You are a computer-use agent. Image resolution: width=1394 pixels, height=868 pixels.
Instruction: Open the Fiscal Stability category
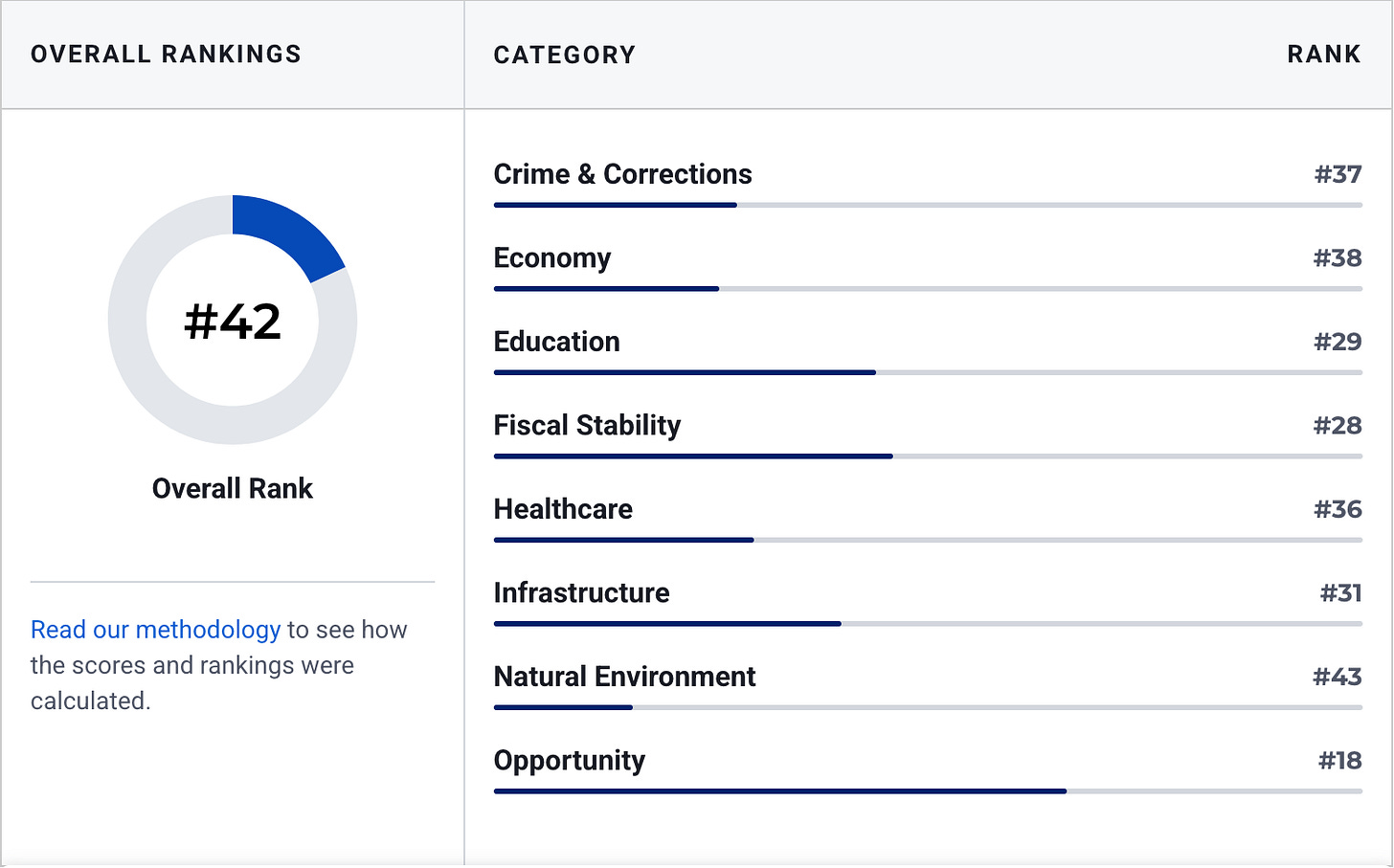click(x=587, y=426)
